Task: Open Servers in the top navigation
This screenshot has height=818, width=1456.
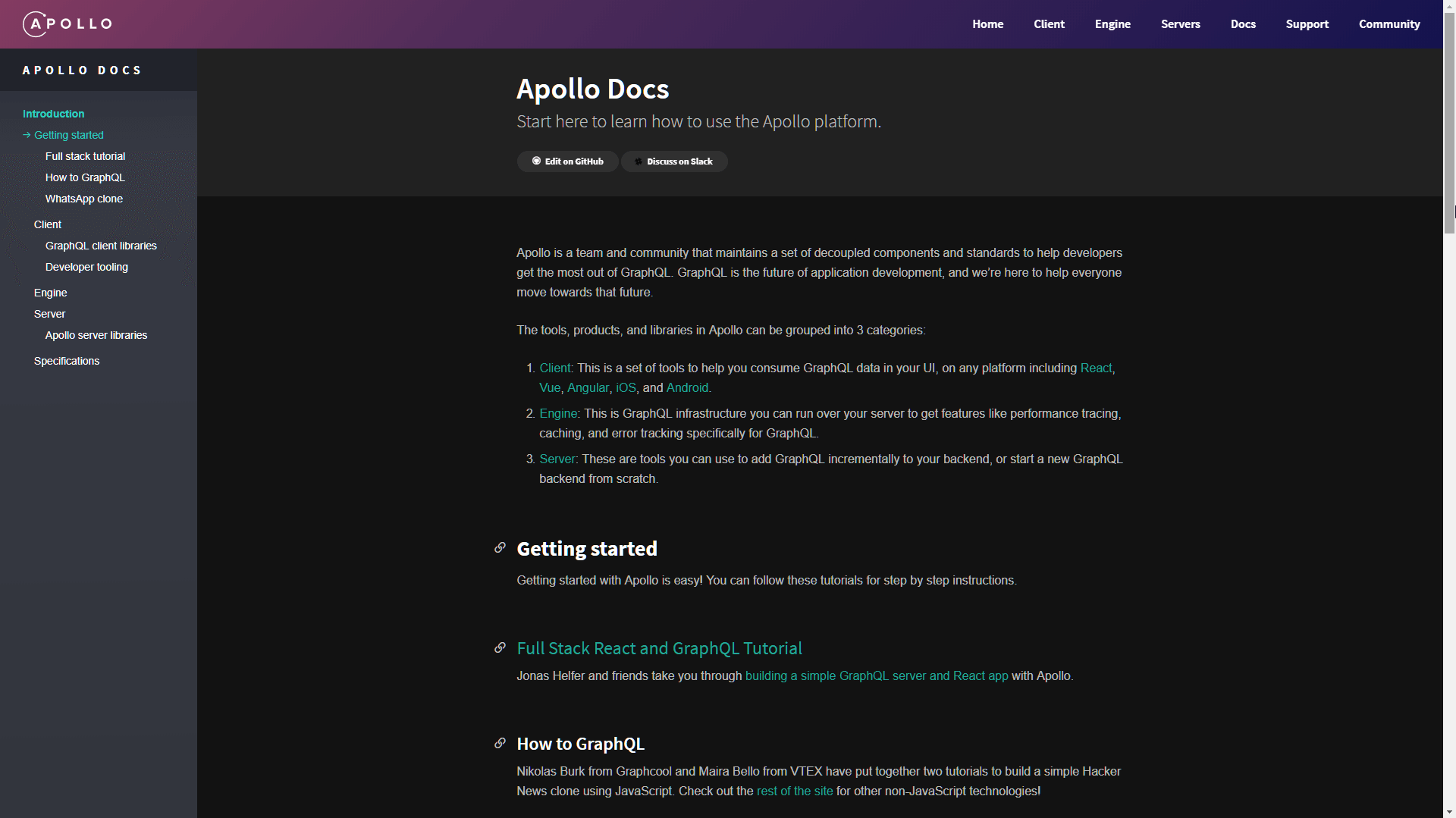Action: (1180, 24)
